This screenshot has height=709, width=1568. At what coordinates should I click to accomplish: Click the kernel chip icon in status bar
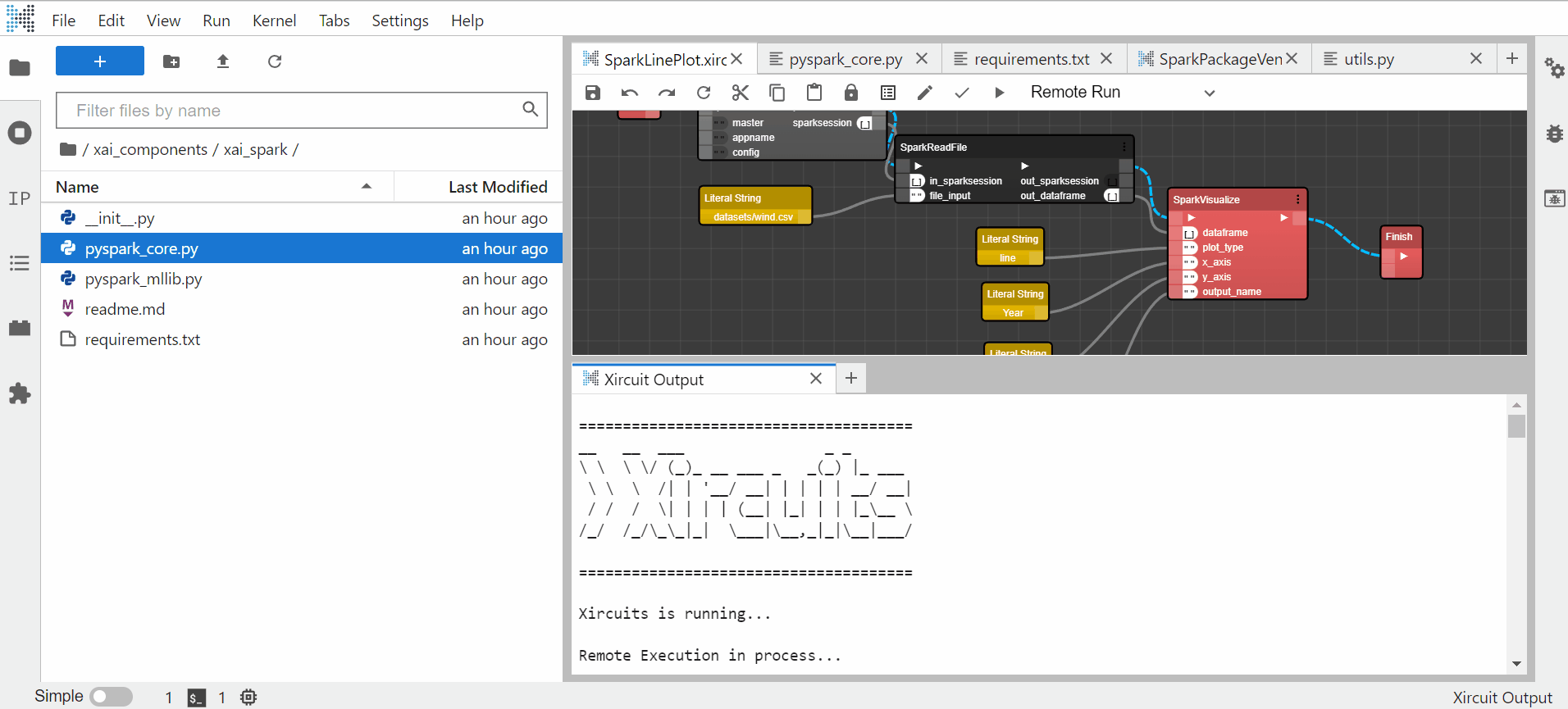click(x=248, y=697)
